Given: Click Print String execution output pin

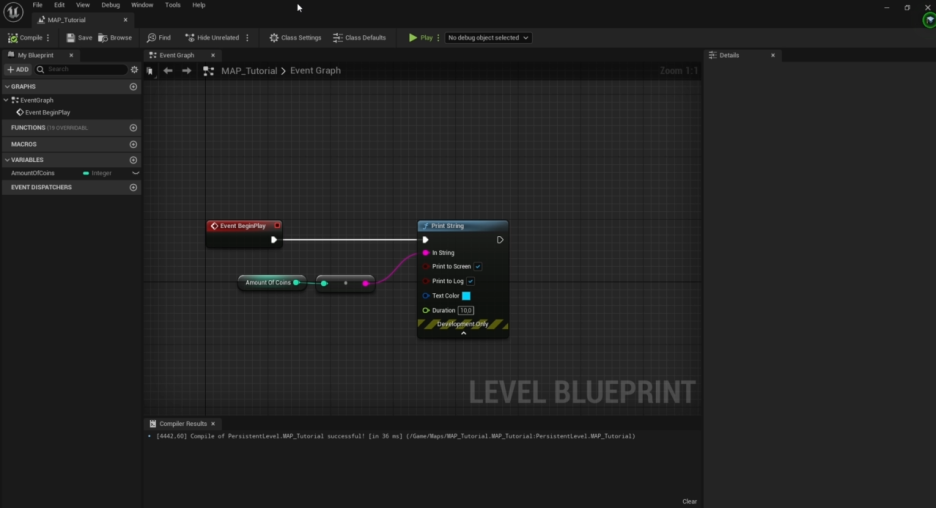Looking at the screenshot, I should (x=500, y=240).
